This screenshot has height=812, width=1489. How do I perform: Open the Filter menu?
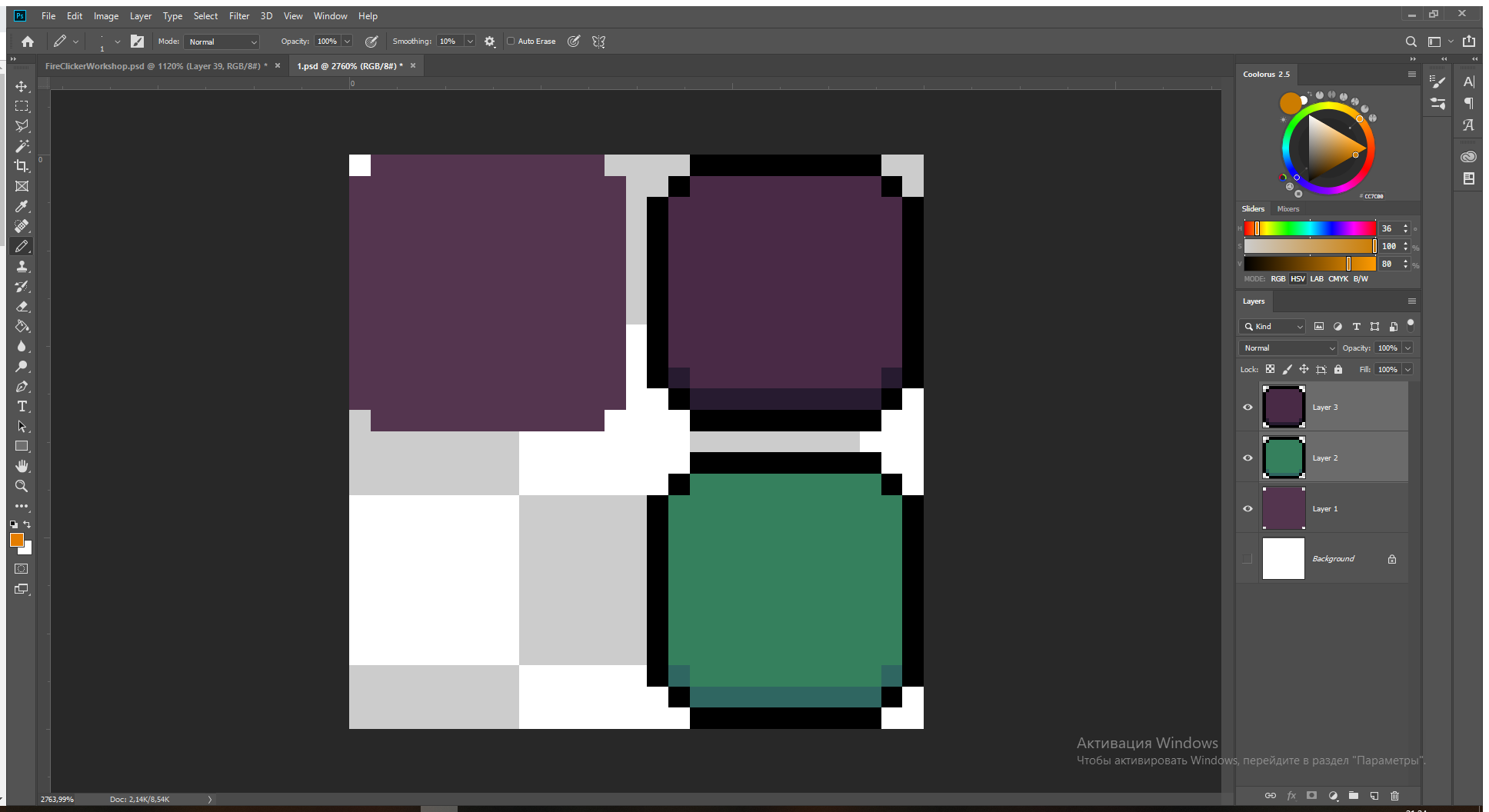pyautogui.click(x=239, y=16)
